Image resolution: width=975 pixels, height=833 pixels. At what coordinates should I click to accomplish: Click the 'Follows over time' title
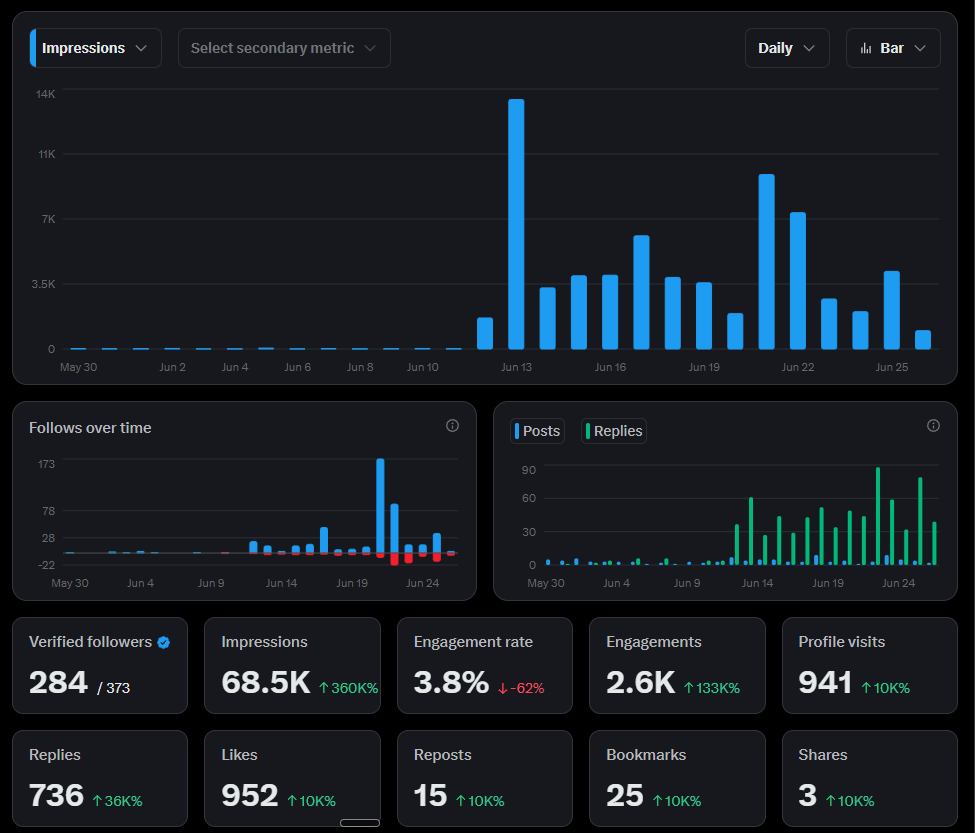click(90, 428)
